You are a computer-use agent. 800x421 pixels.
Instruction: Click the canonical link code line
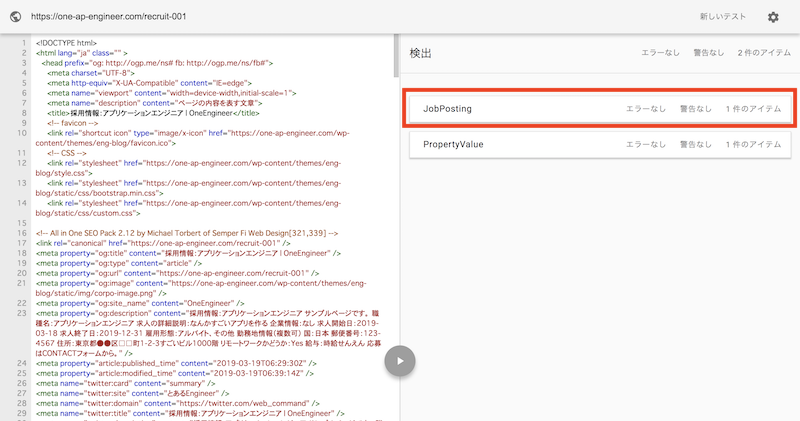click(x=163, y=243)
